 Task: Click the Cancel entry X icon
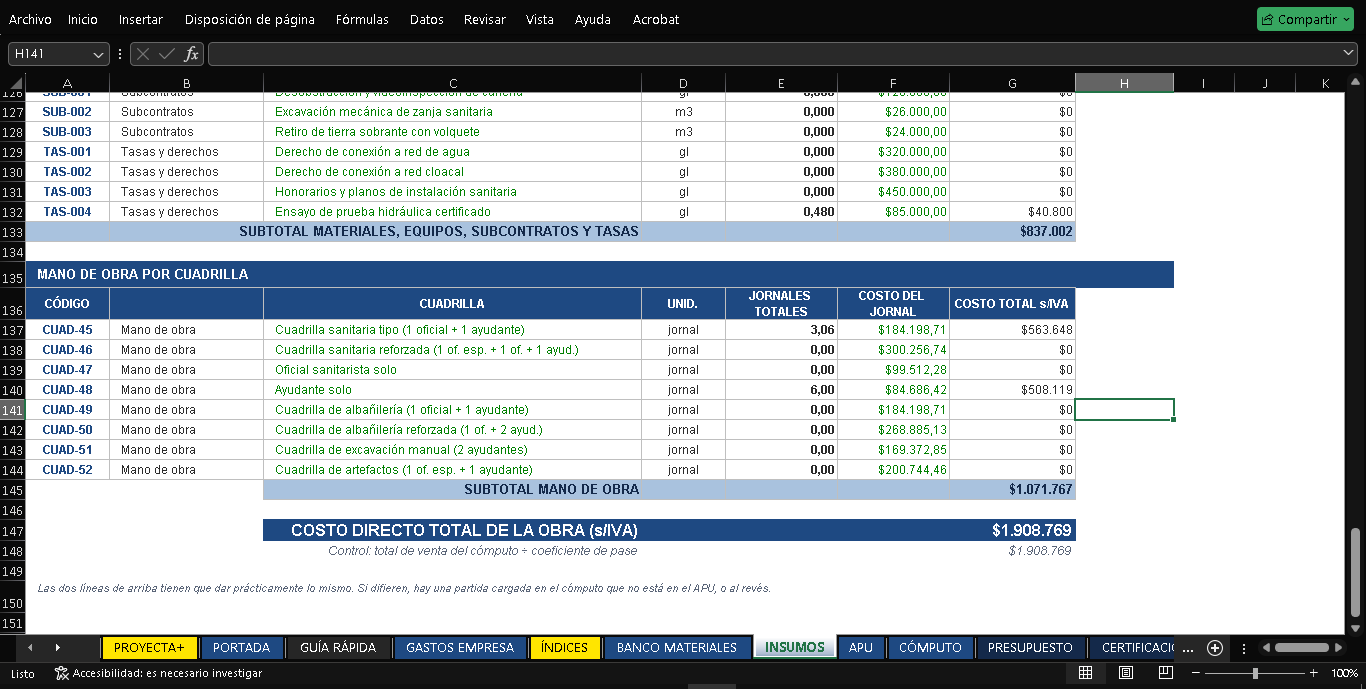[x=143, y=54]
